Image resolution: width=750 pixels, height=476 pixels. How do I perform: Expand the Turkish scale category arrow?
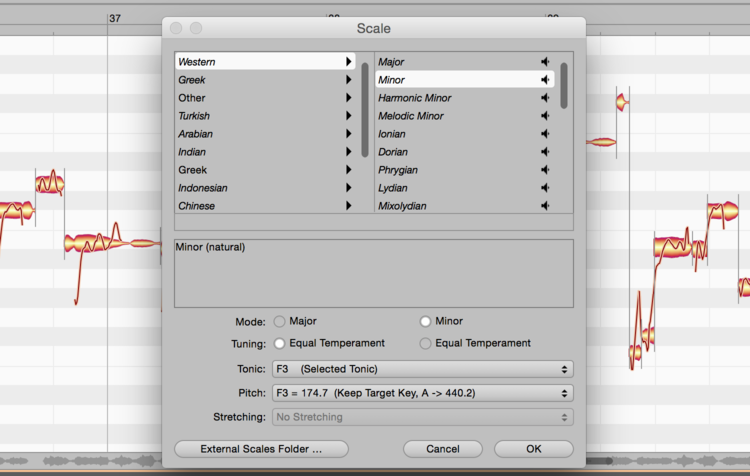[x=349, y=116]
